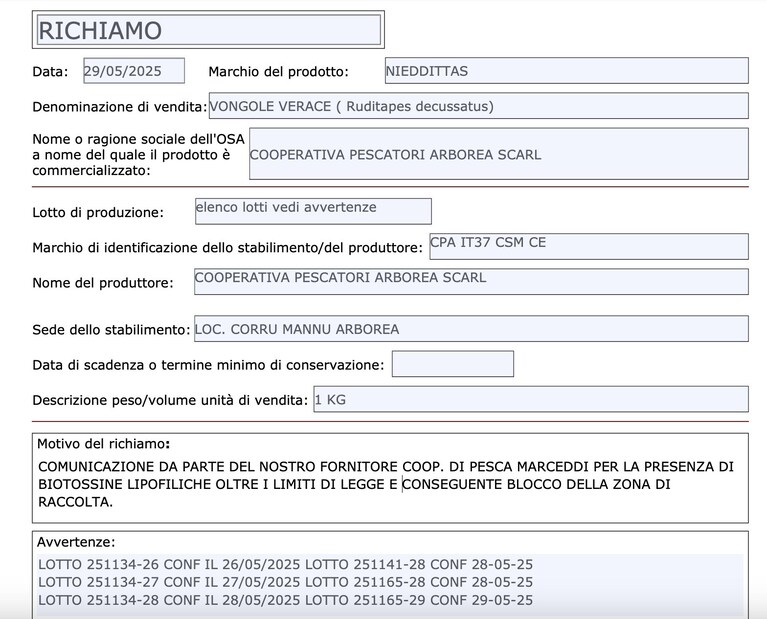Click the Marchio del prodotto field NIEDDITTAS
Image resolution: width=767 pixels, height=619 pixels.
pyautogui.click(x=566, y=70)
